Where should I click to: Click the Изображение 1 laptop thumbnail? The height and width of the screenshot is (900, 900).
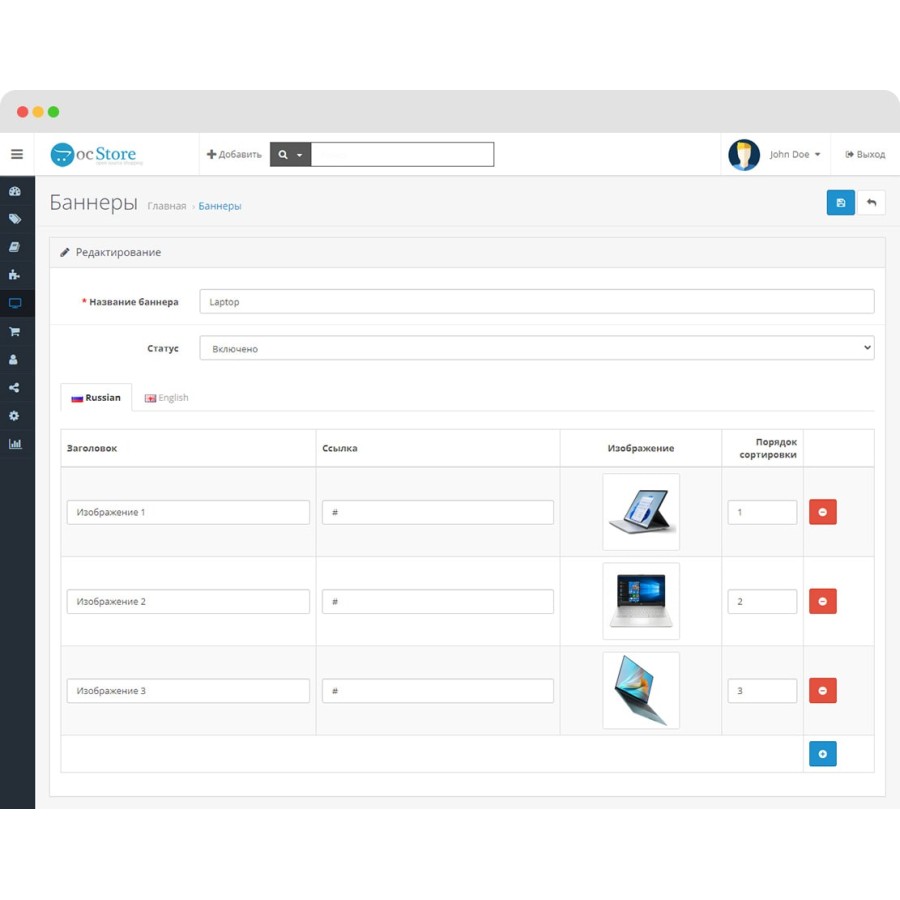tap(641, 512)
